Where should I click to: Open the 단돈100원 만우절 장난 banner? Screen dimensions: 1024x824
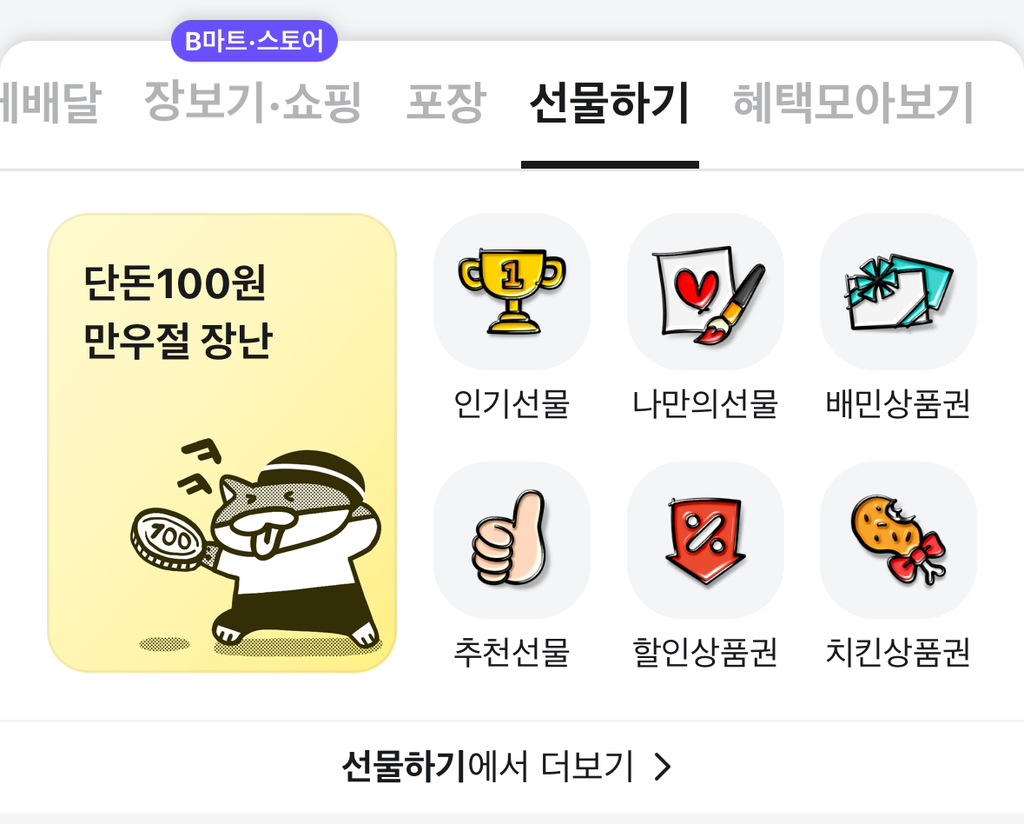pos(222,443)
